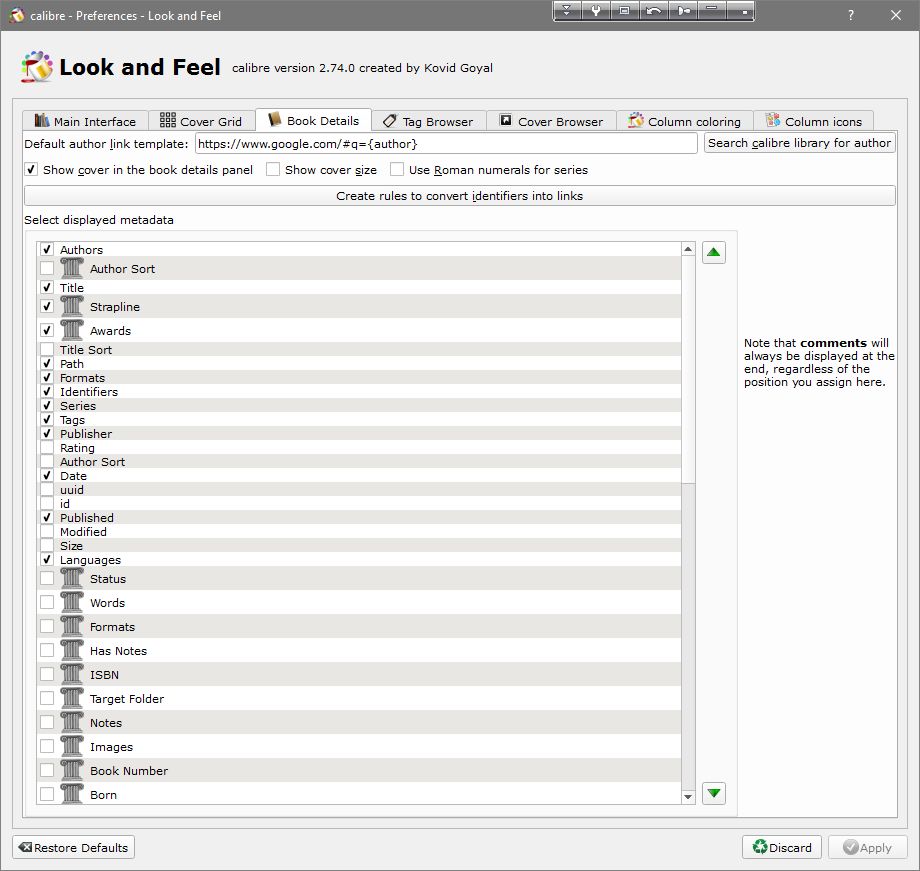Screen dimensions: 920x871
Task: Check the Modified metadata checkbox
Action: pos(47,532)
